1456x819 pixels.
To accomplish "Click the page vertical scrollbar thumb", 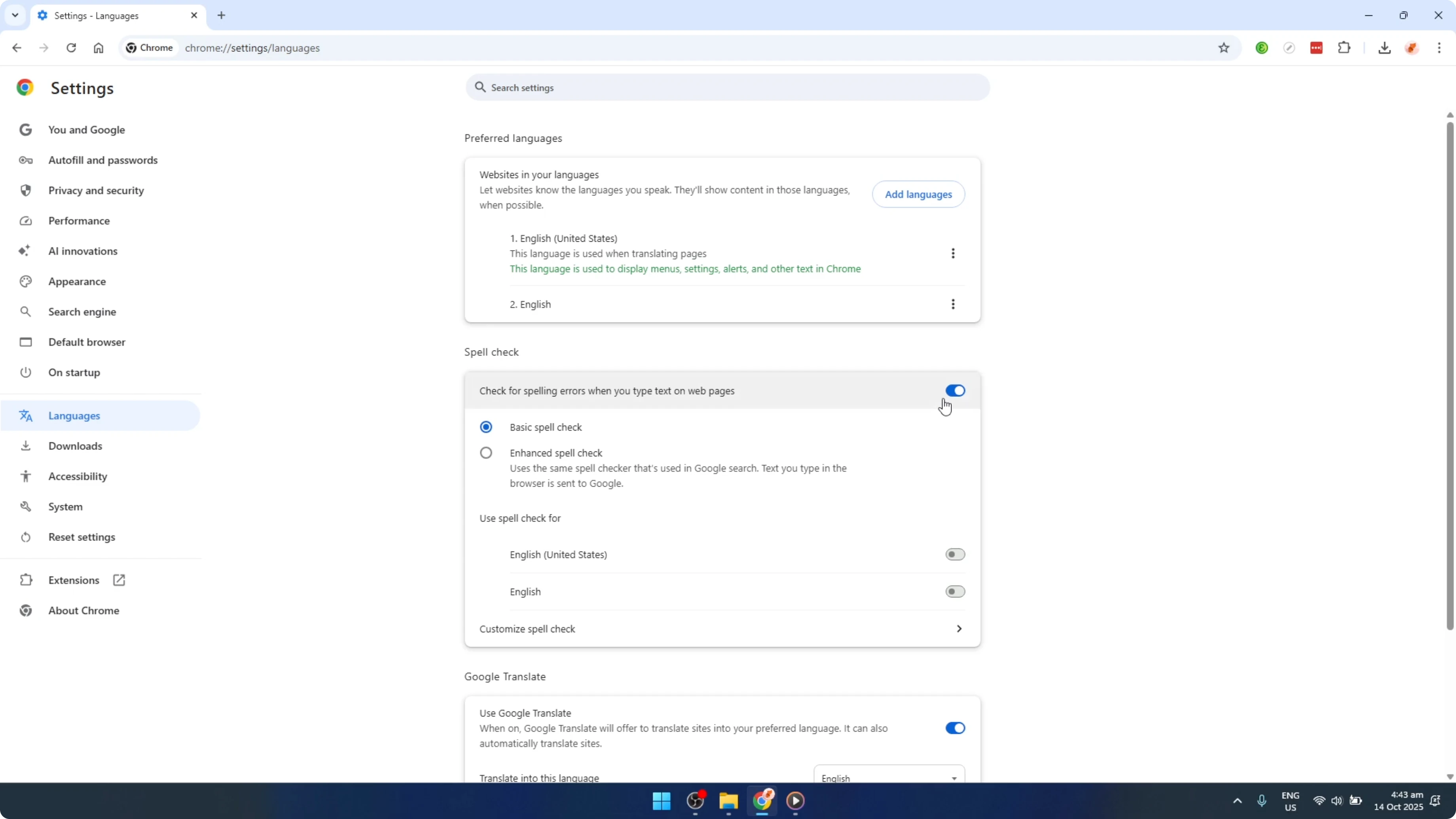I will pyautogui.click(x=1450, y=376).
